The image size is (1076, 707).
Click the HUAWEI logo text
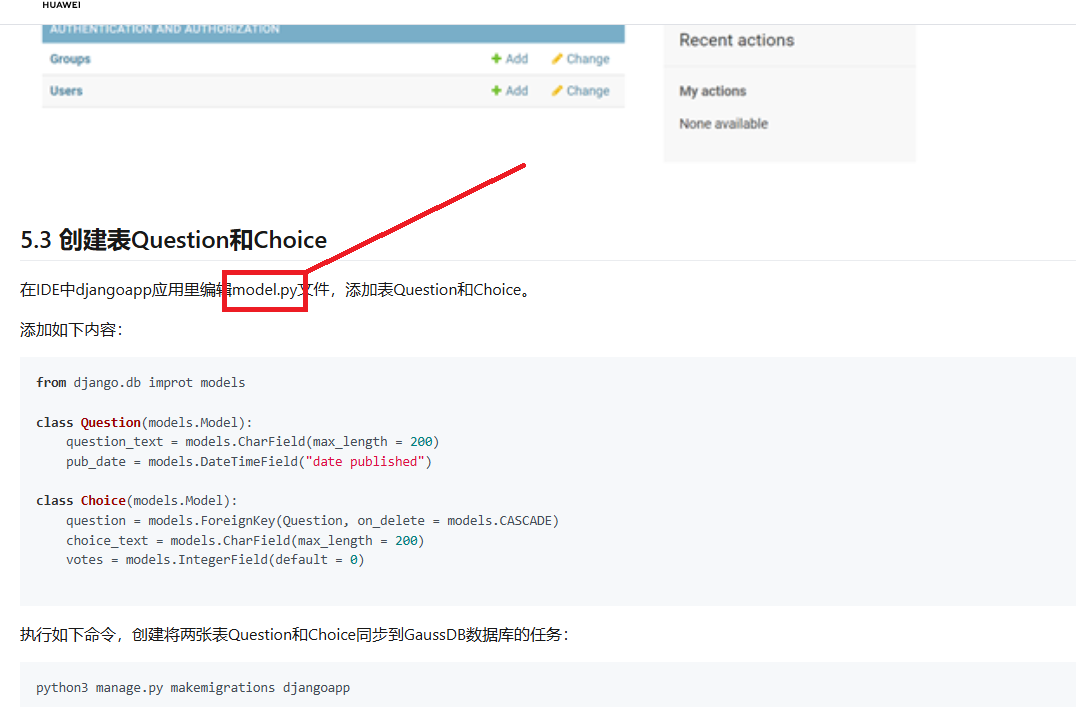[x=61, y=5]
